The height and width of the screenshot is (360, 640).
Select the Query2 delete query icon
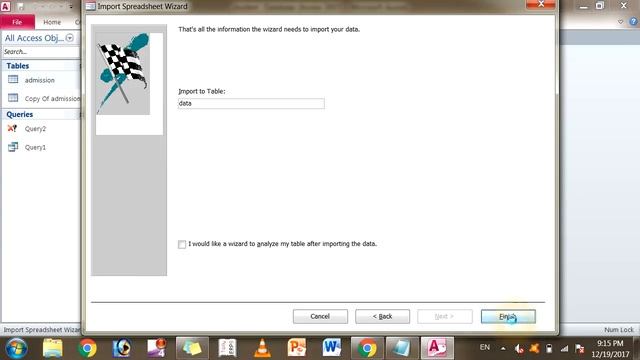tap(13, 129)
